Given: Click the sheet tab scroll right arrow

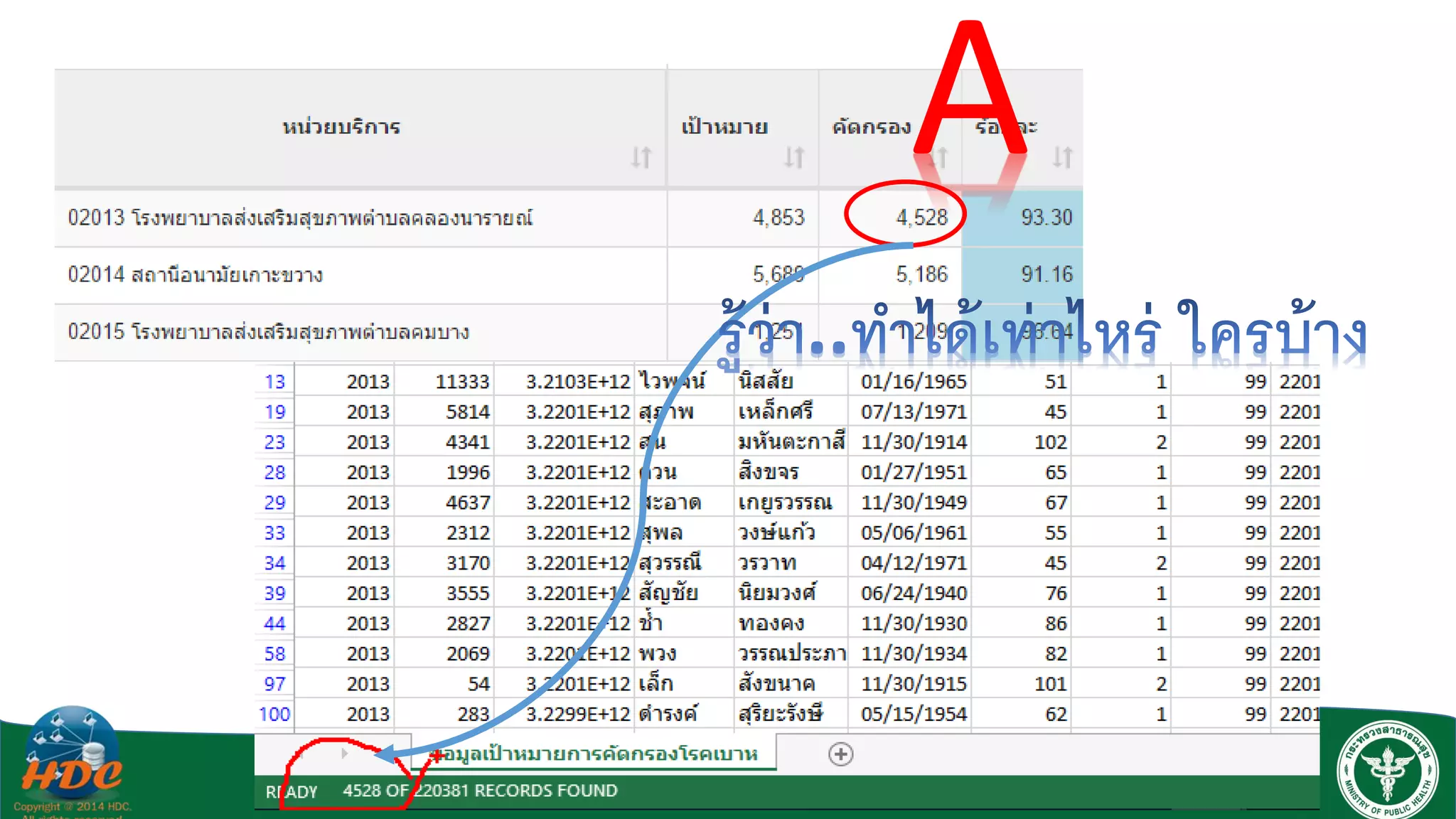Looking at the screenshot, I should [344, 754].
